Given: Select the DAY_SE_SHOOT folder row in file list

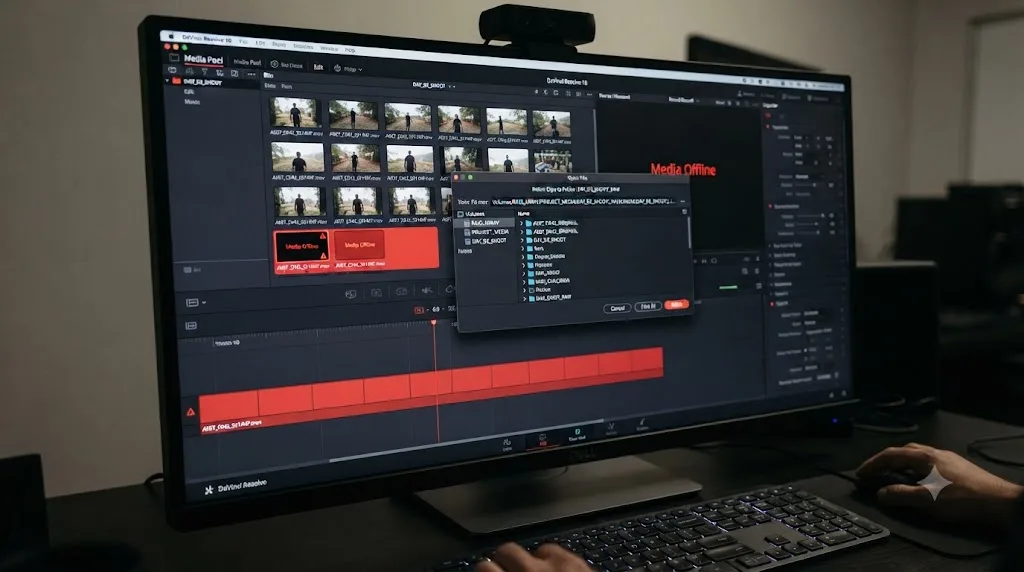Looking at the screenshot, I should (545, 240).
